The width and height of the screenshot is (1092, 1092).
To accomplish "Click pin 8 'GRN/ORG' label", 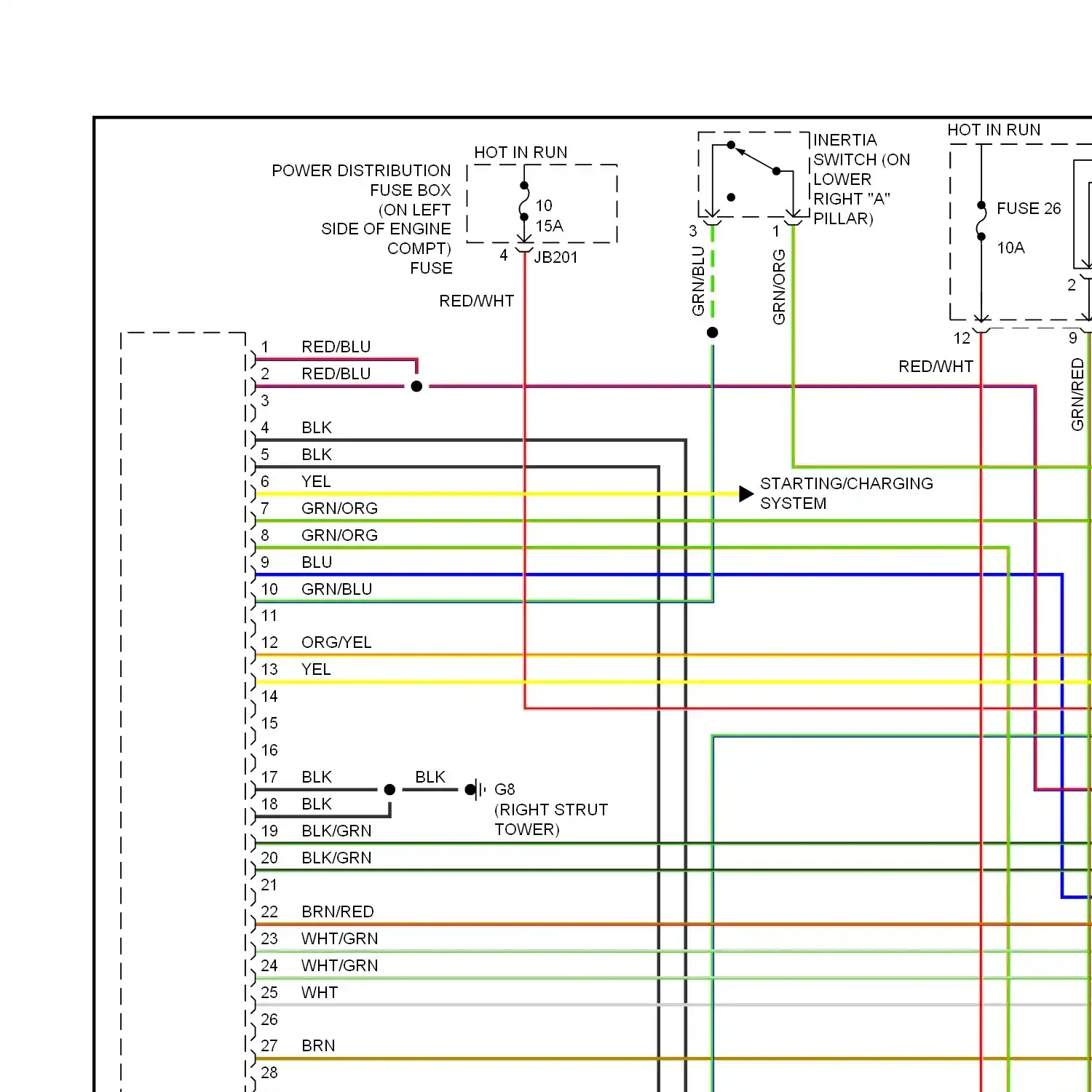I will [340, 535].
